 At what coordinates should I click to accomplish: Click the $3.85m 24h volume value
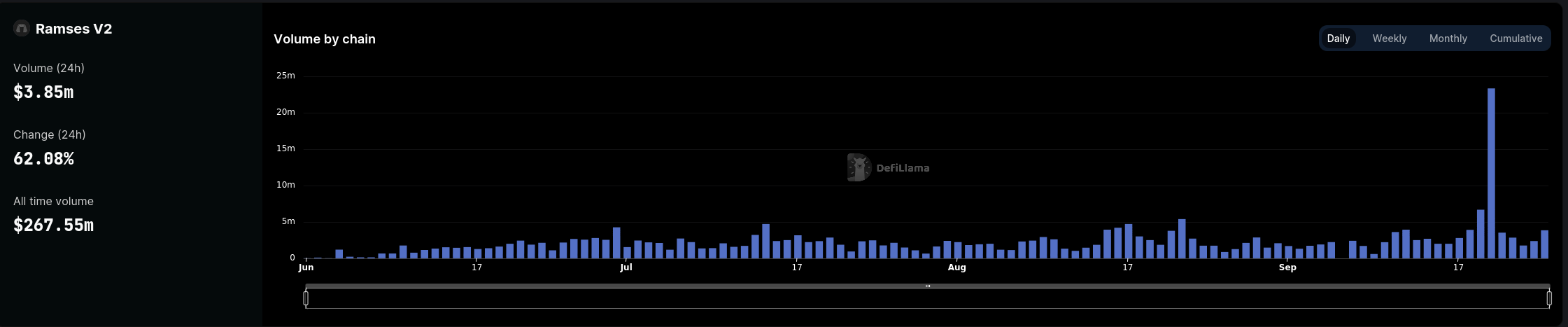click(43, 92)
